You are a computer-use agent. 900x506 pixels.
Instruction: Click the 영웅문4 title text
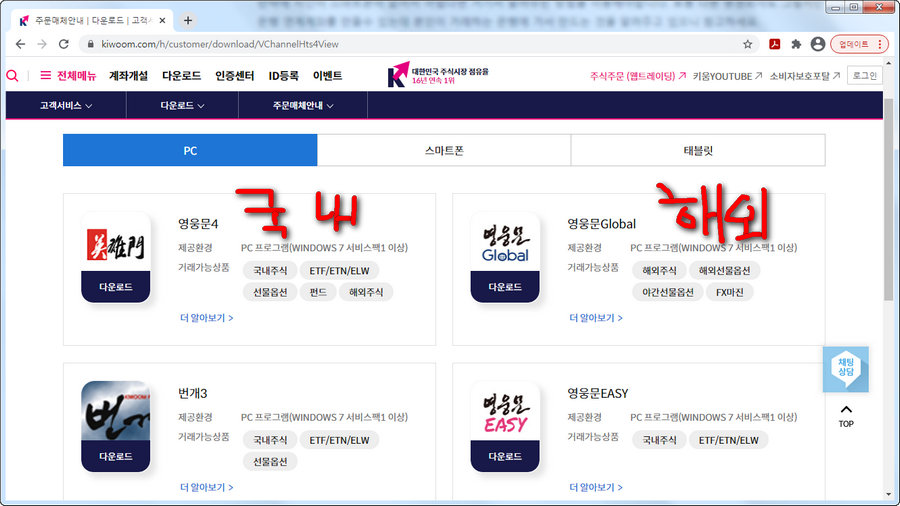click(198, 224)
